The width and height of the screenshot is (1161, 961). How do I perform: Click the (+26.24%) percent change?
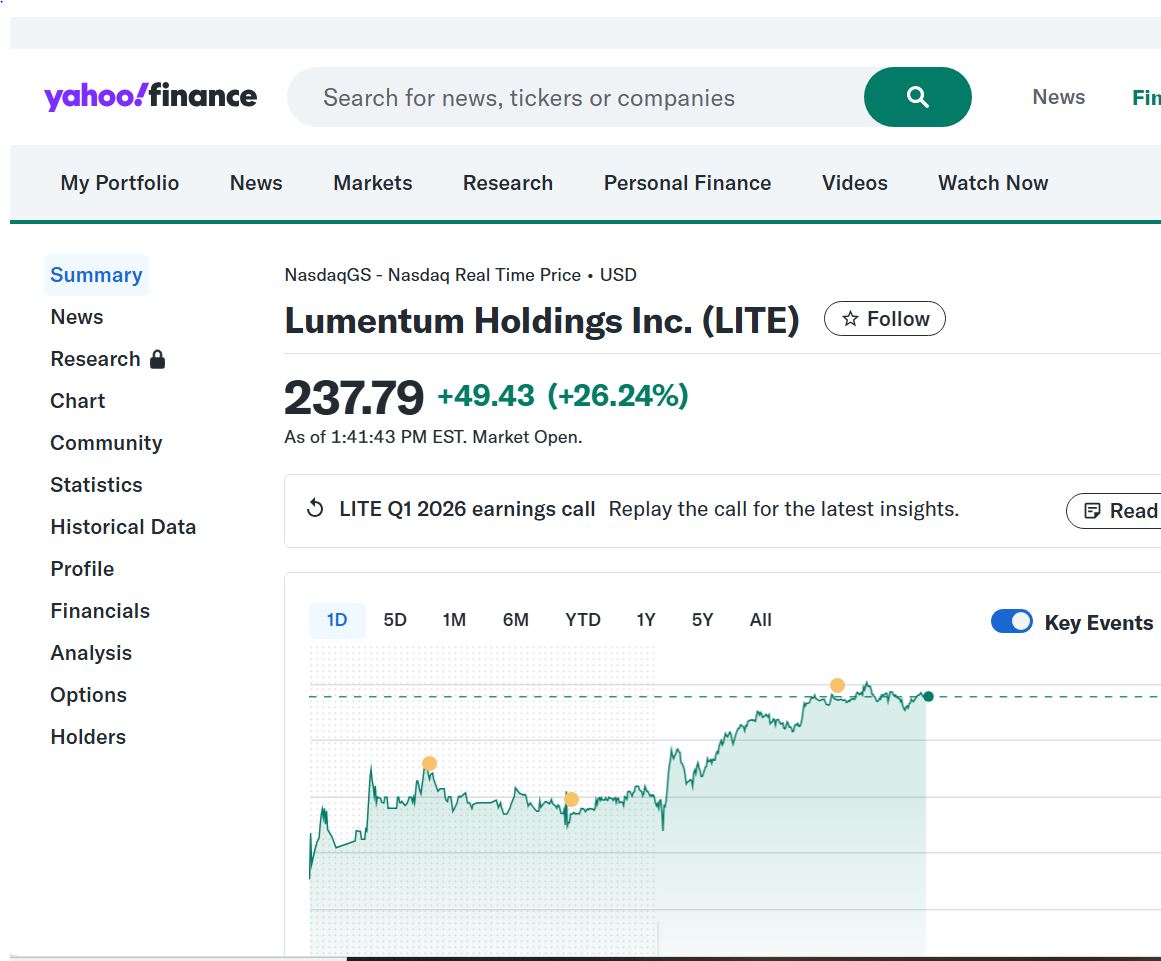point(618,396)
